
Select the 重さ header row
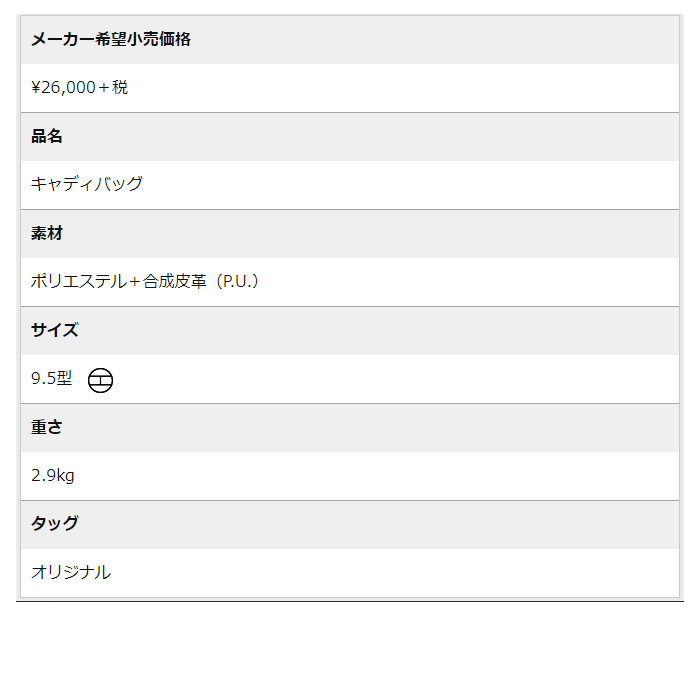(x=350, y=428)
